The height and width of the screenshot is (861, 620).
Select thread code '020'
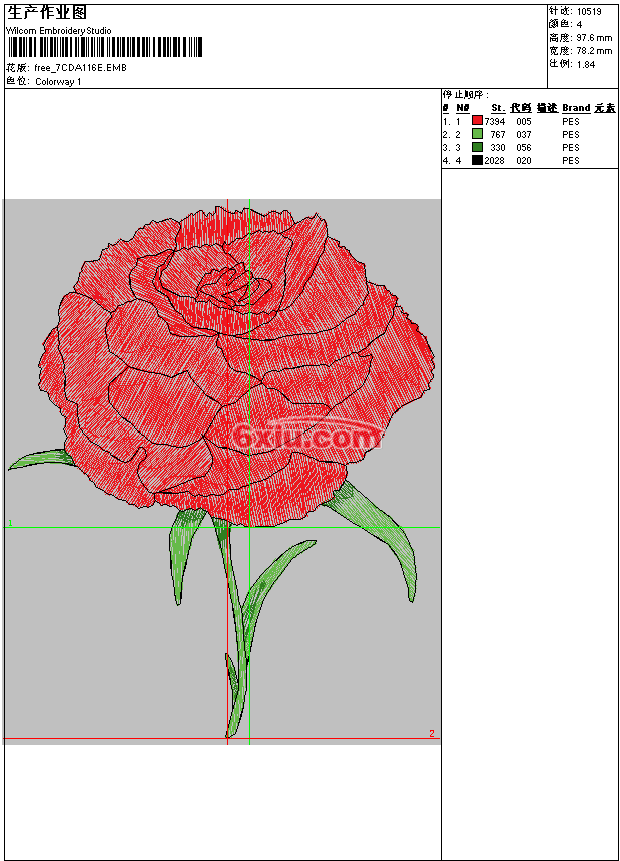click(524, 161)
